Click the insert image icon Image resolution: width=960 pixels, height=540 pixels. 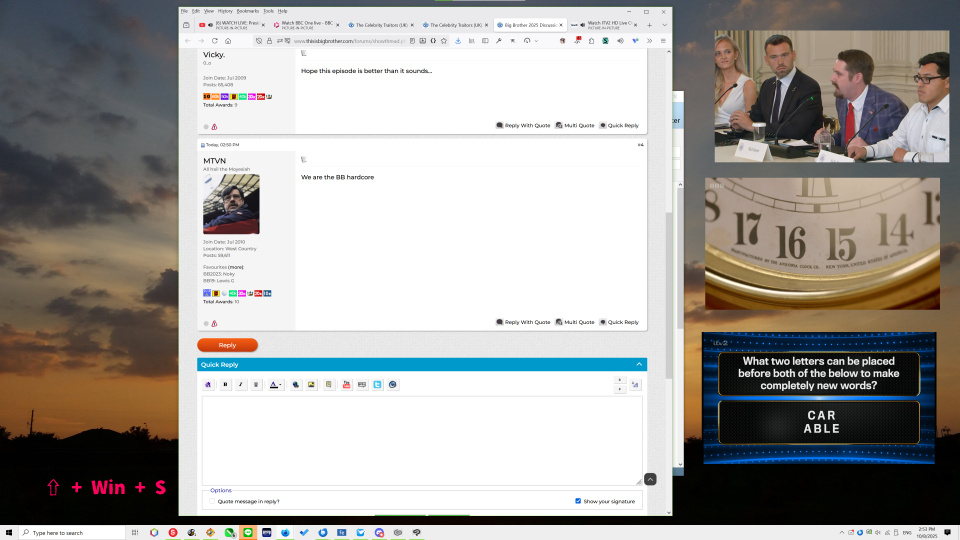click(x=311, y=384)
